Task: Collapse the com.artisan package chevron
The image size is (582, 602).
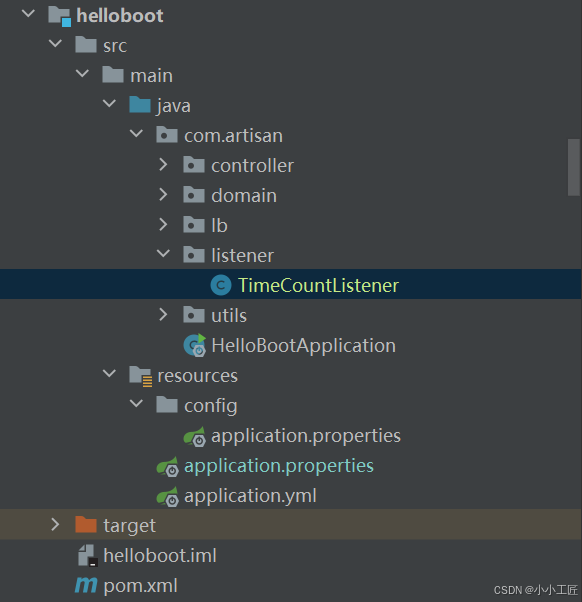Action: click(x=136, y=134)
